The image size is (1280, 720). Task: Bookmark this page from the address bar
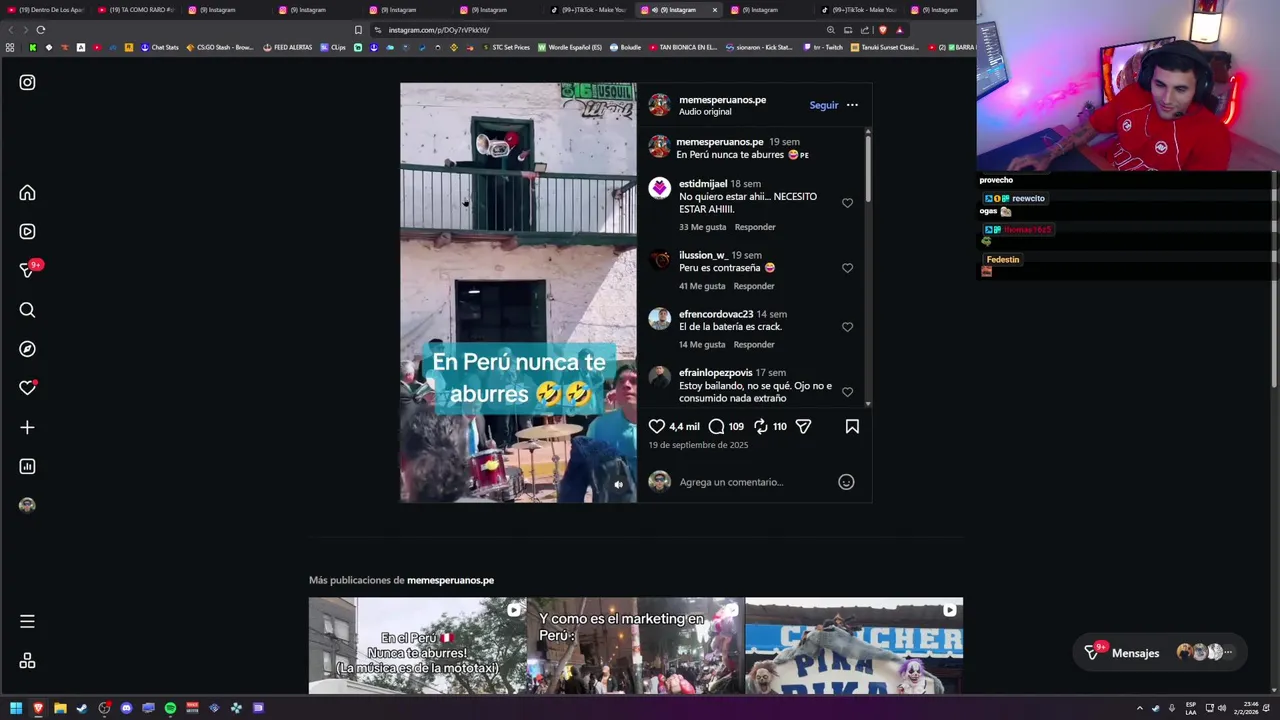pyautogui.click(x=358, y=30)
